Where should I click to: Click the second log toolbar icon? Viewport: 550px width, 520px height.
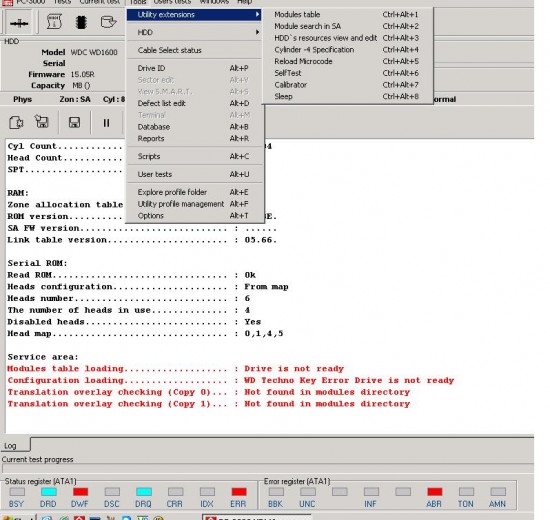pos(42,121)
